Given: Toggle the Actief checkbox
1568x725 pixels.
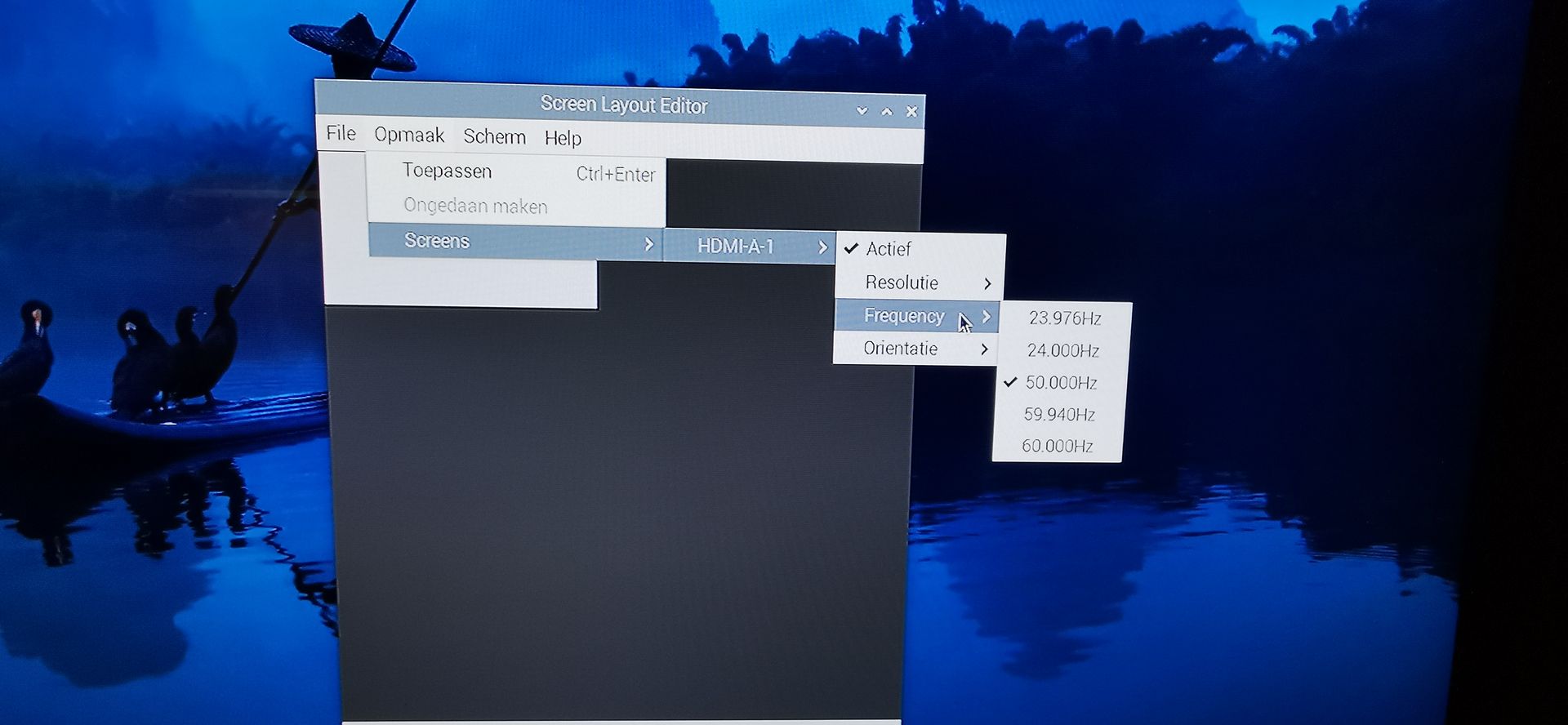Looking at the screenshot, I should (889, 249).
